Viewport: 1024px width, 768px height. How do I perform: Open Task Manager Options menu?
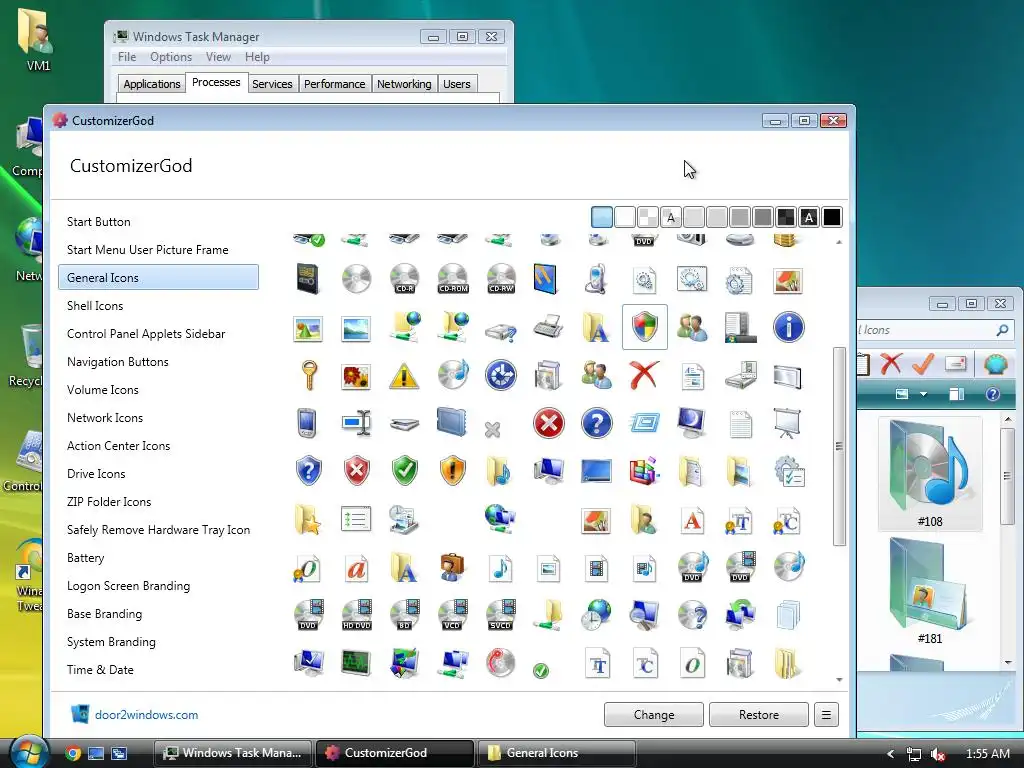(x=170, y=57)
